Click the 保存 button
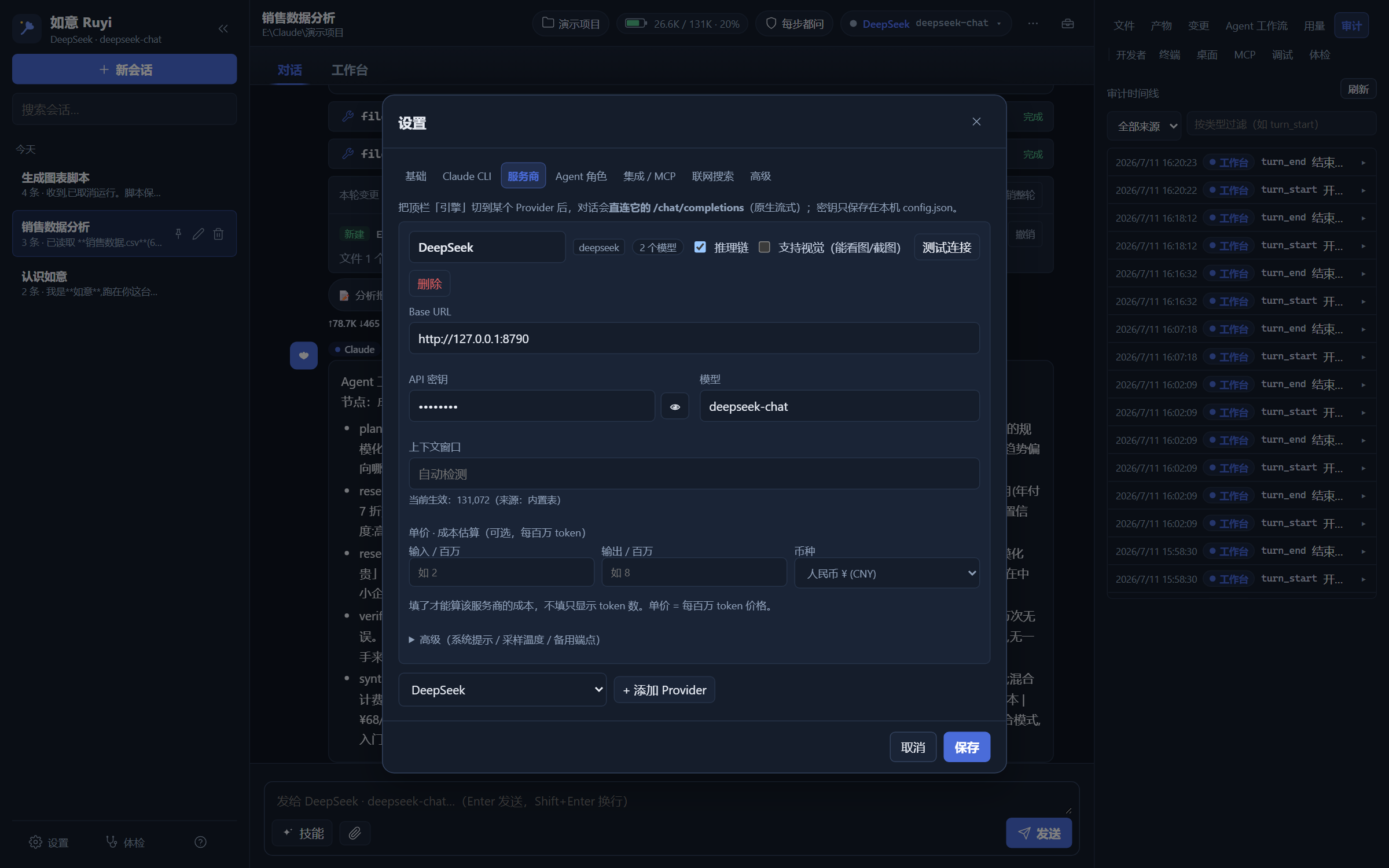The height and width of the screenshot is (868, 1389). pyautogui.click(x=967, y=747)
